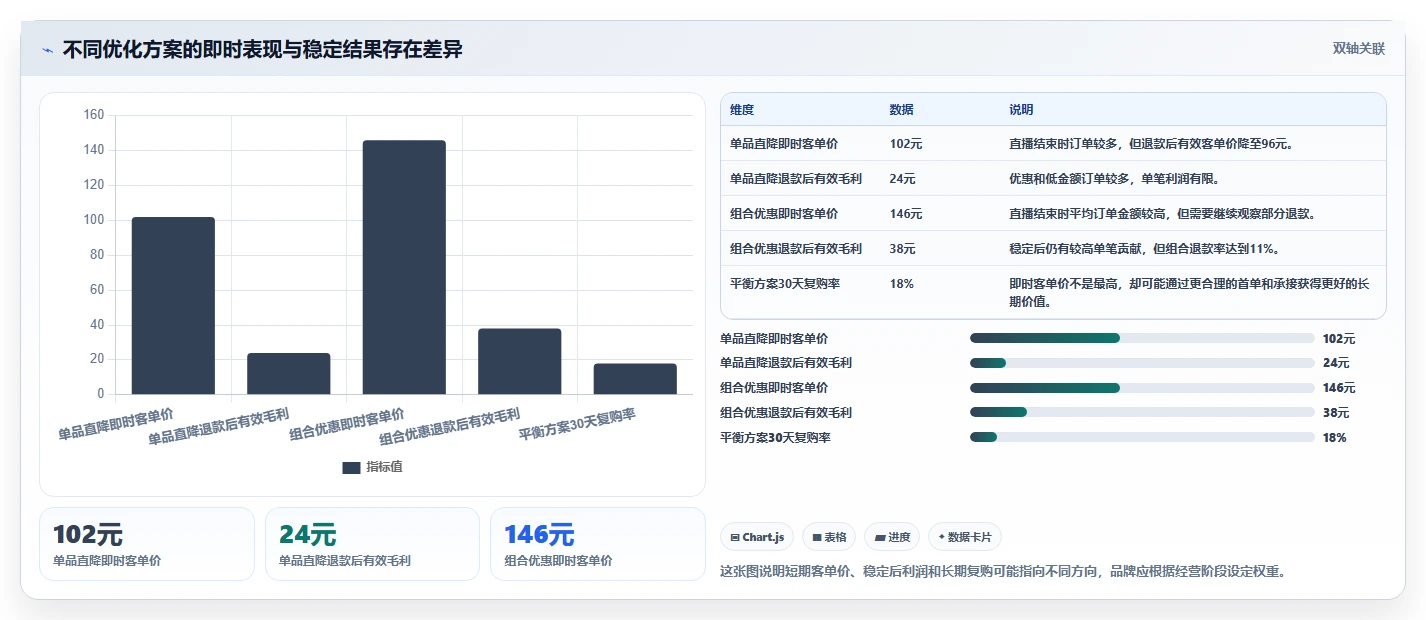This screenshot has width=1426, height=620.
Task: Click x-axis label 平衡方案30天复购率
Action: [x=577, y=425]
